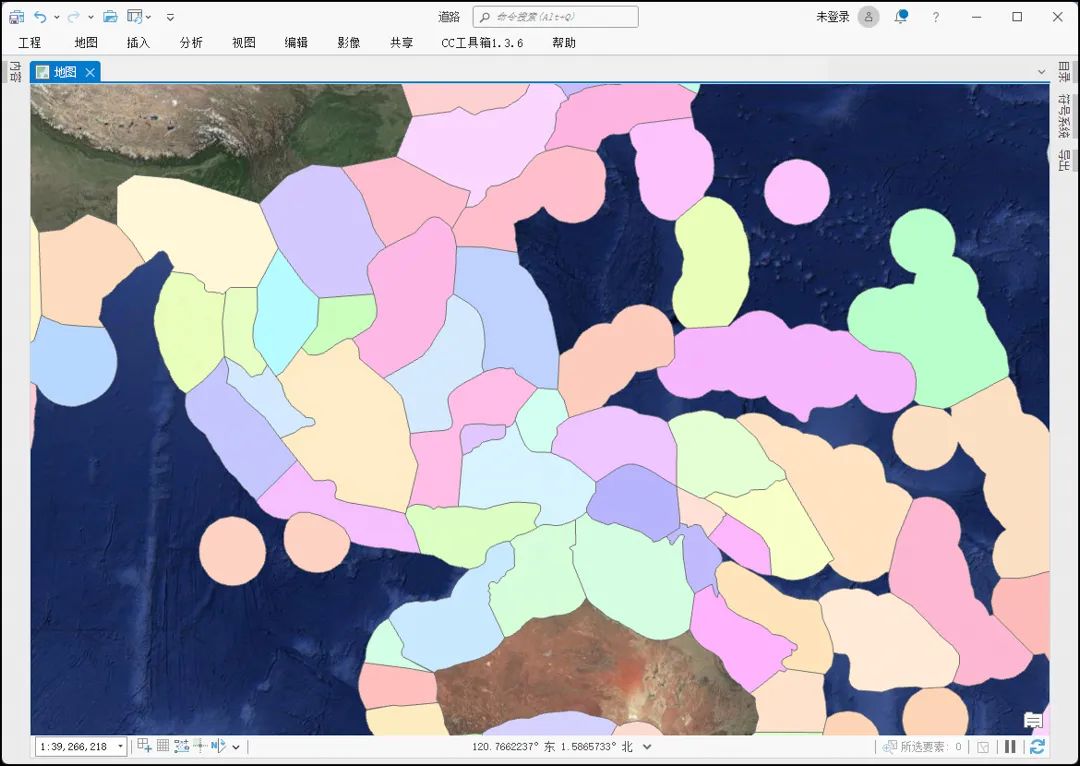Click the 所选要素: 0 text
Screen dimensions: 1080x766
click(931, 747)
